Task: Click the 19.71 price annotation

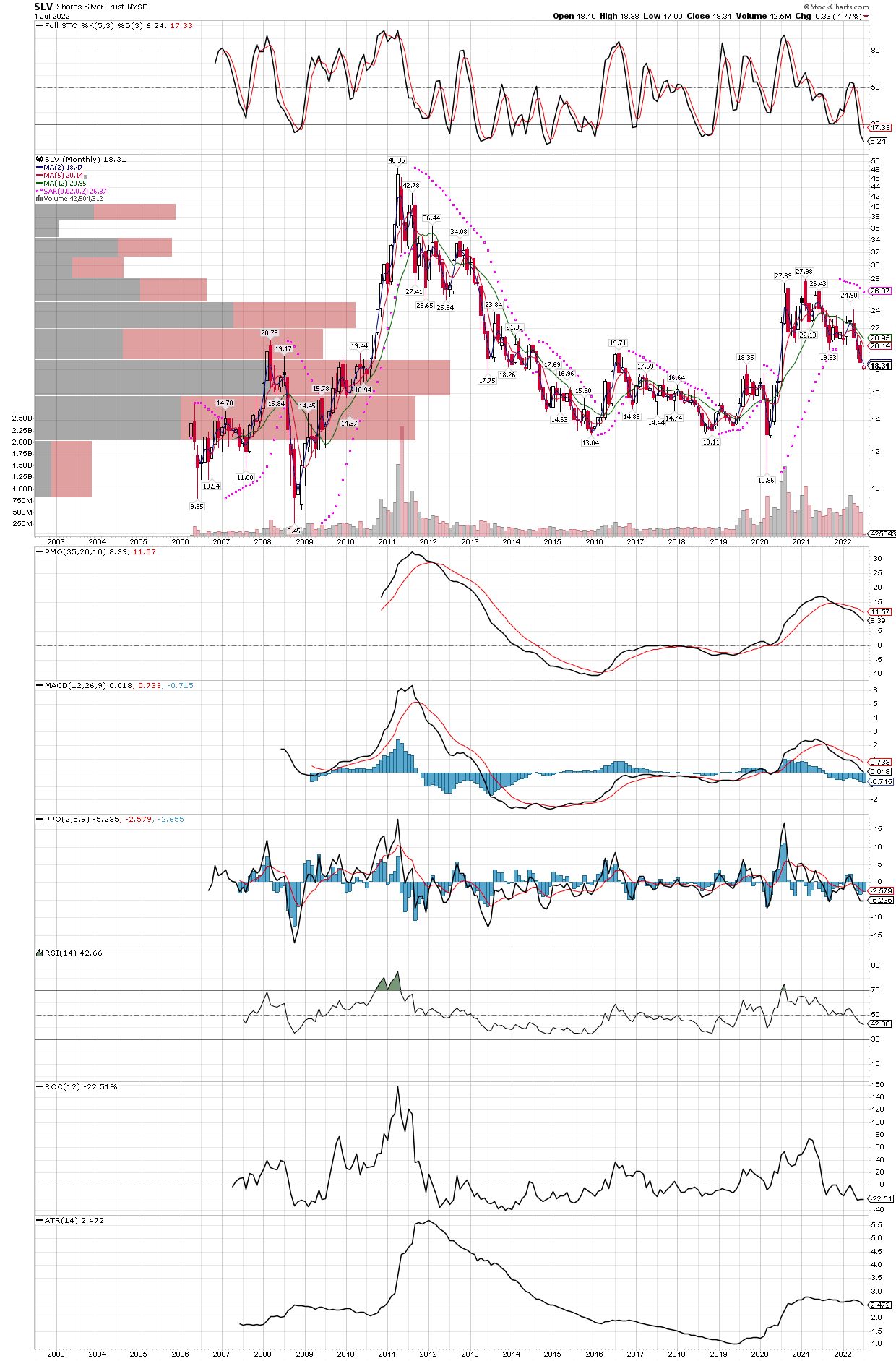Action: (618, 343)
